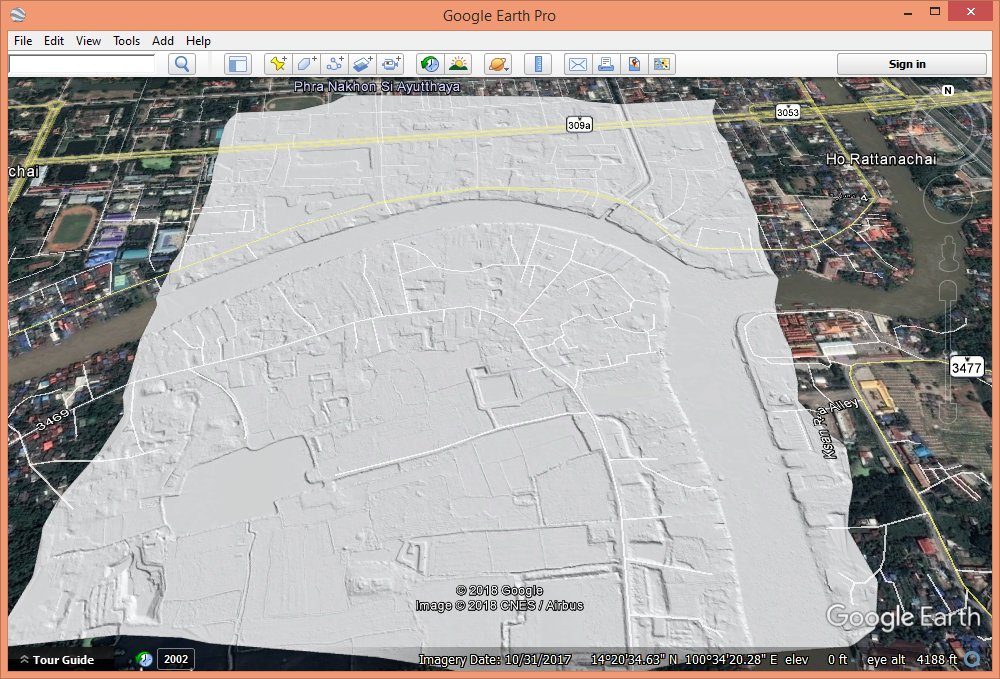Toggle sunlight across the landscape
The height and width of the screenshot is (679, 1000).
point(458,64)
